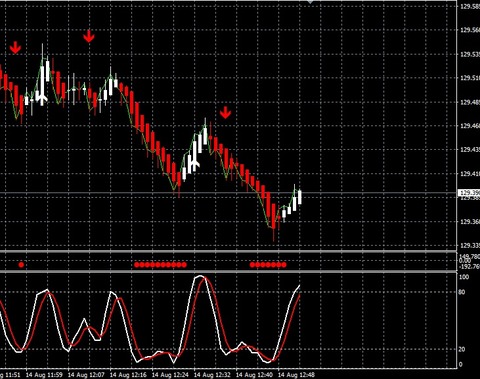
Task: Click the stochastic 80 level label
Action: point(462,292)
